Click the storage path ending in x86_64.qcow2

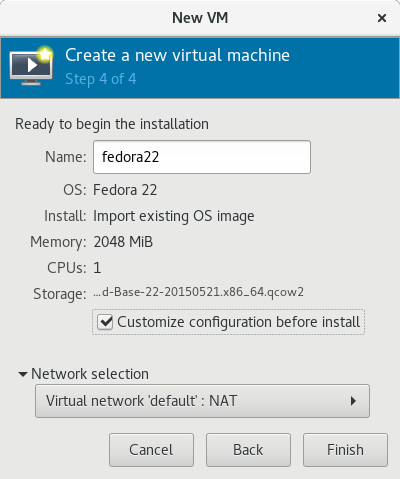tap(199, 292)
